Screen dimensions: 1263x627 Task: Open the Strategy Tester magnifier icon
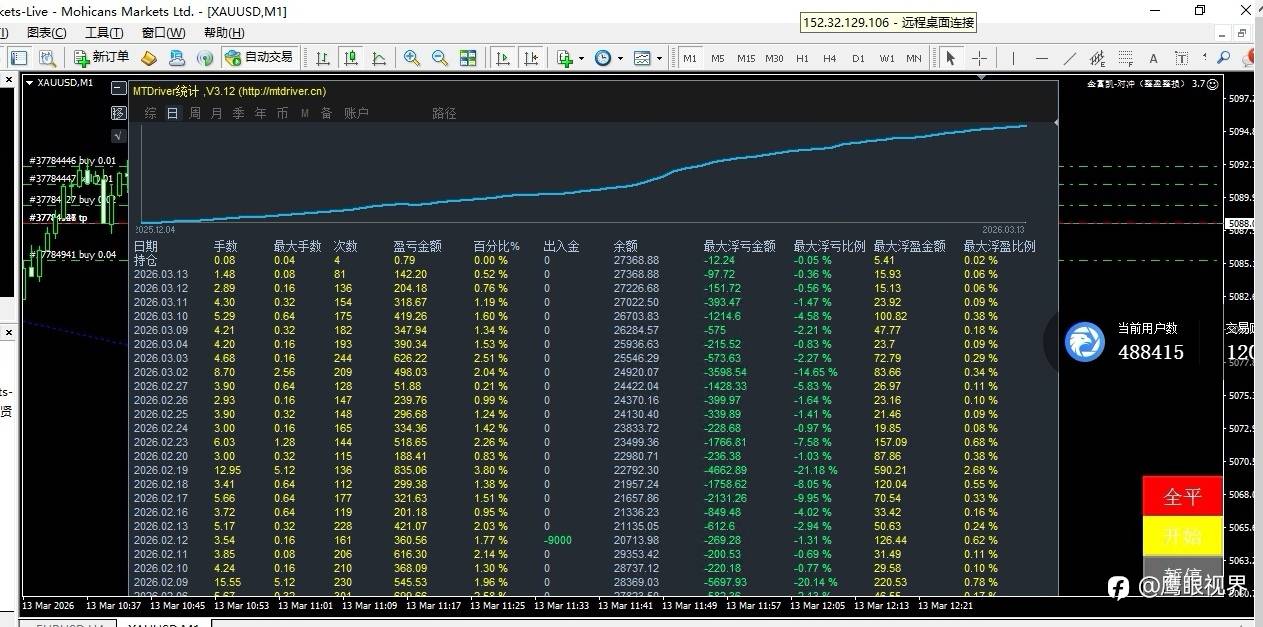[49, 58]
